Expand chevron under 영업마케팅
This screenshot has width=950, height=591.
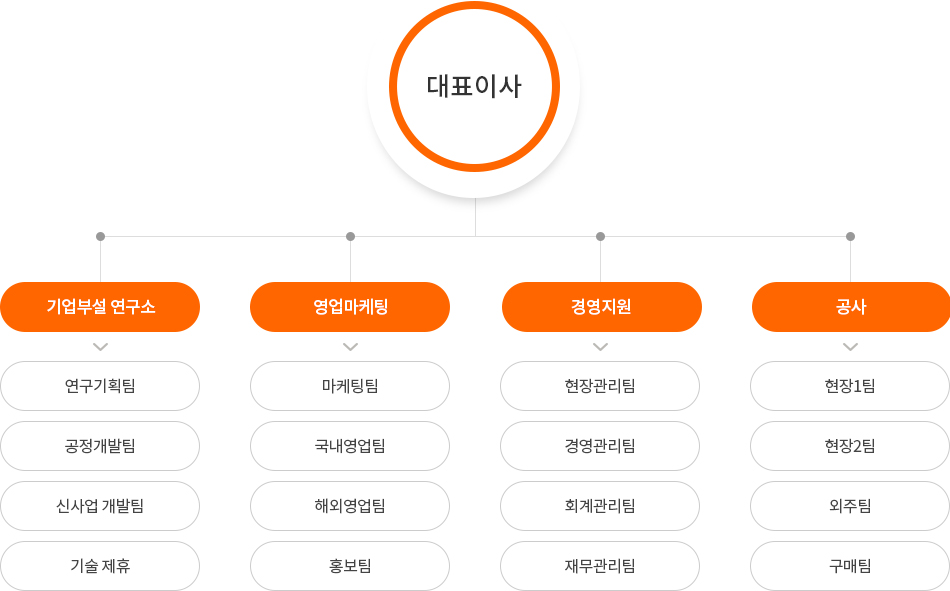350,347
